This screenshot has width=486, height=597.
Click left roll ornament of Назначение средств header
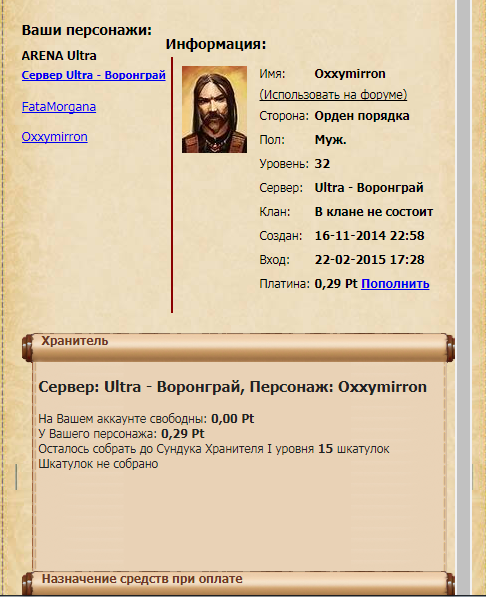click(28, 584)
